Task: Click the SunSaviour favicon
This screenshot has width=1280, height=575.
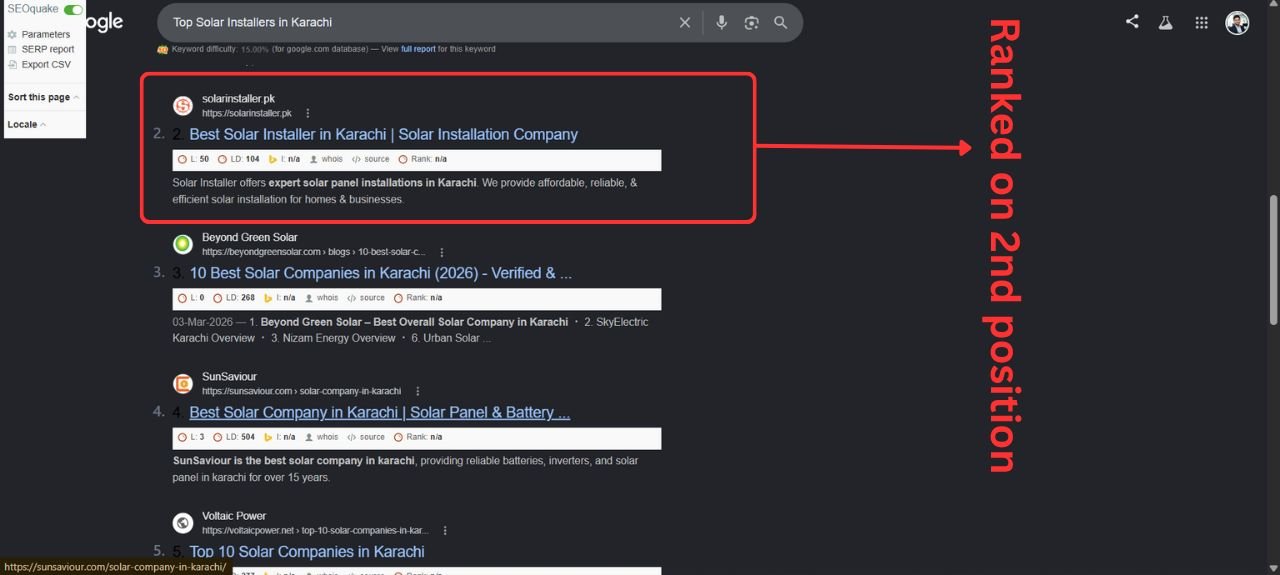Action: pyautogui.click(x=183, y=384)
